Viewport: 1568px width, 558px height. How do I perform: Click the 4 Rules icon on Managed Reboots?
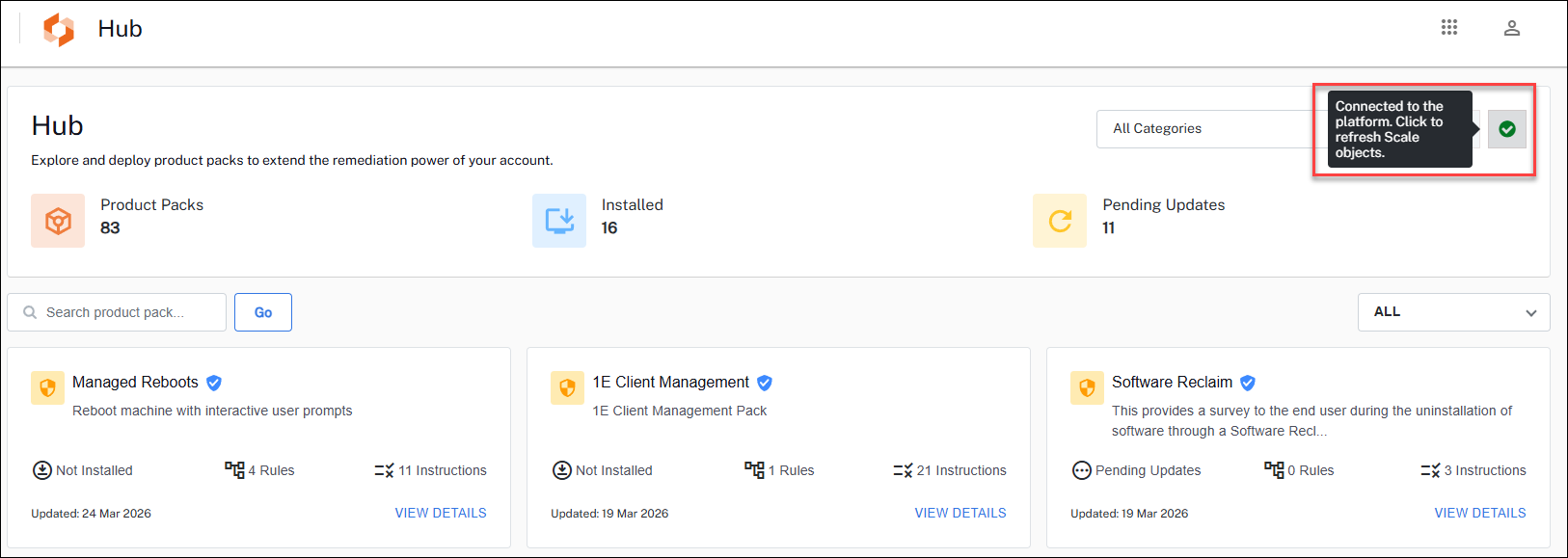tap(234, 469)
